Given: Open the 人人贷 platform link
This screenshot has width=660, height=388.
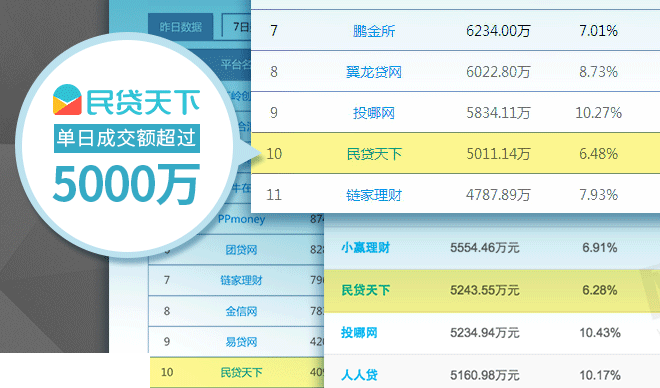Looking at the screenshot, I should point(359,375).
